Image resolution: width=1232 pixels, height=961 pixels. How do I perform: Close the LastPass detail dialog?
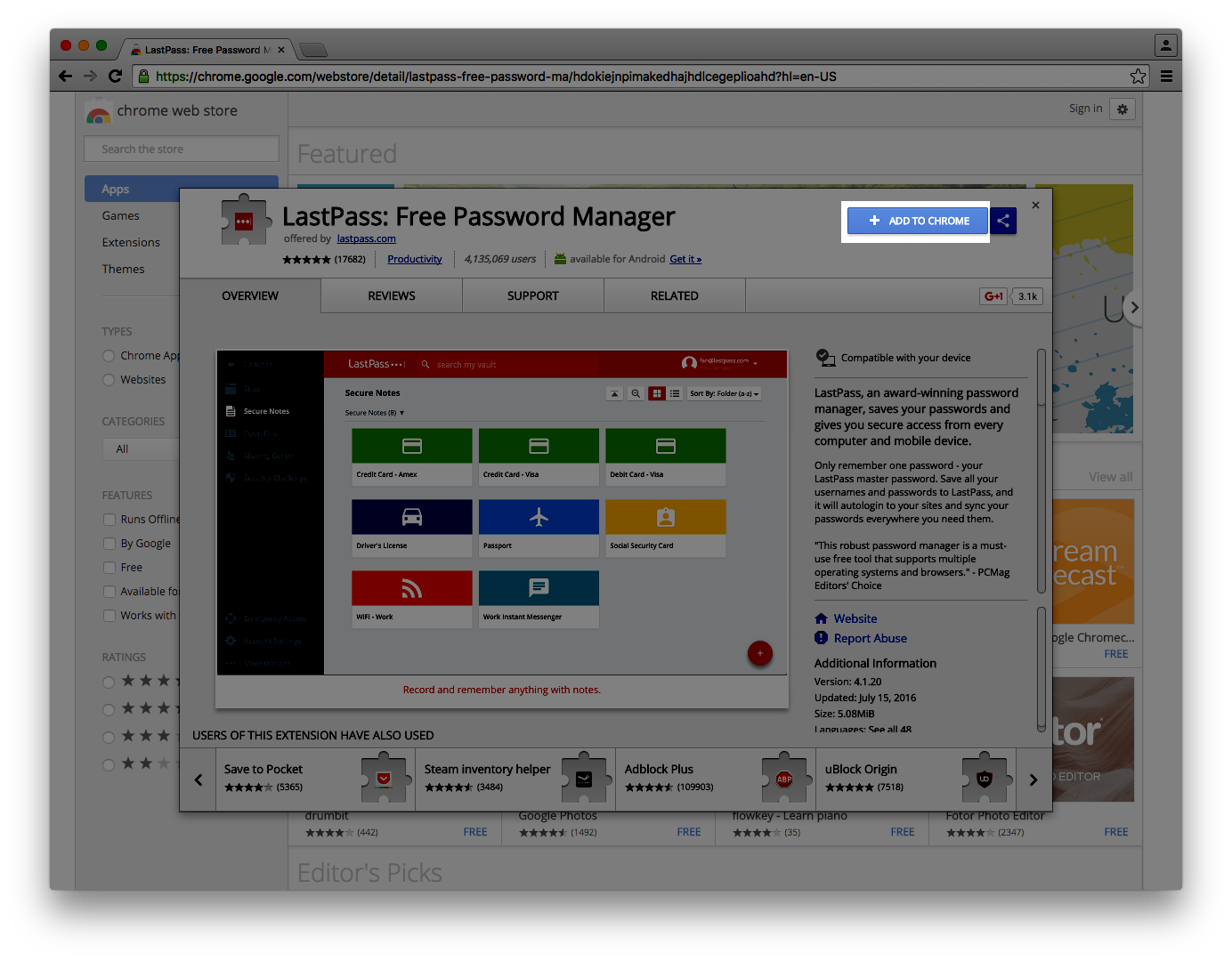[1035, 206]
